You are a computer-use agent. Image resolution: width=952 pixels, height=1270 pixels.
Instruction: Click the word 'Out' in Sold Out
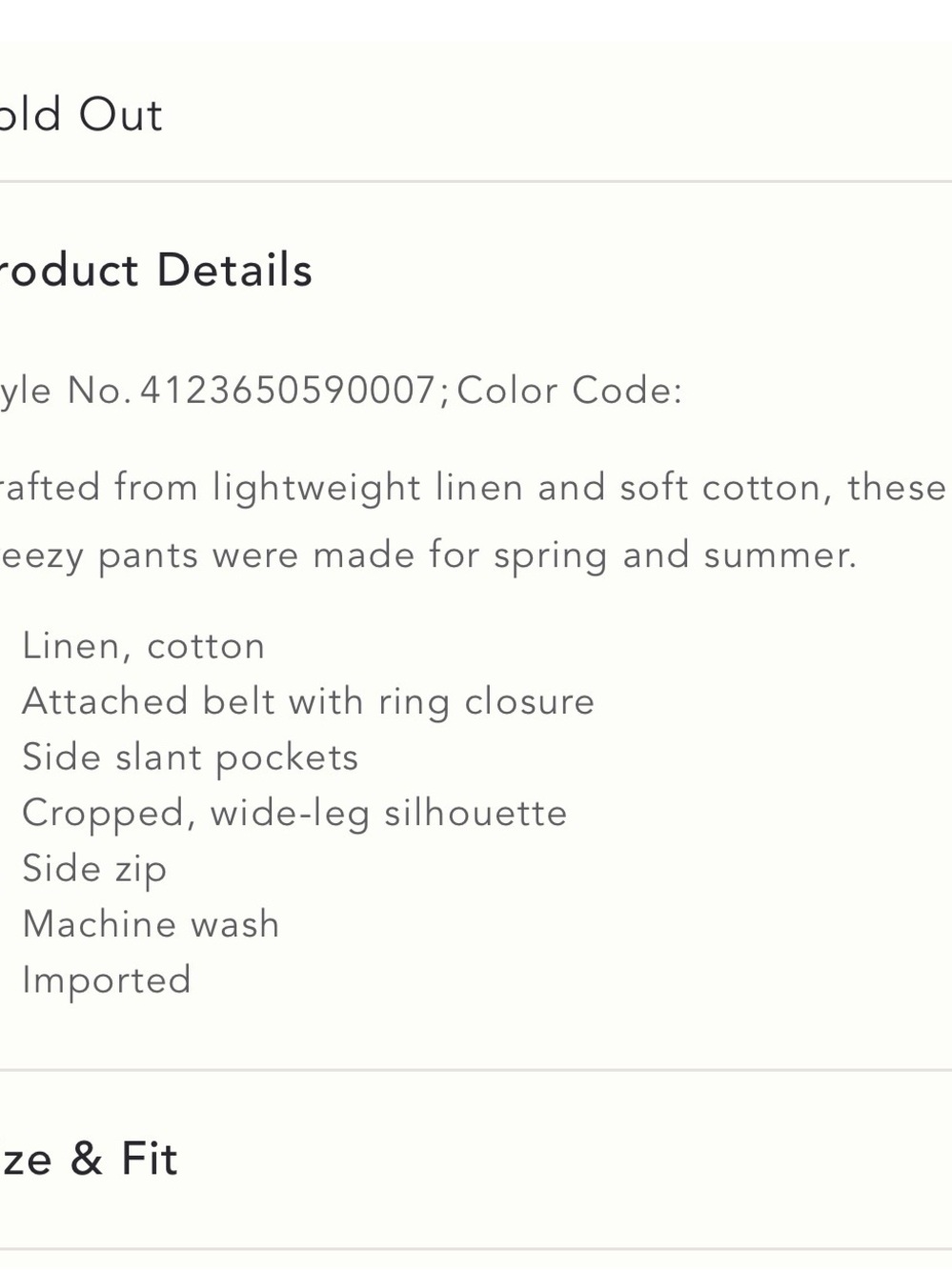click(x=121, y=115)
